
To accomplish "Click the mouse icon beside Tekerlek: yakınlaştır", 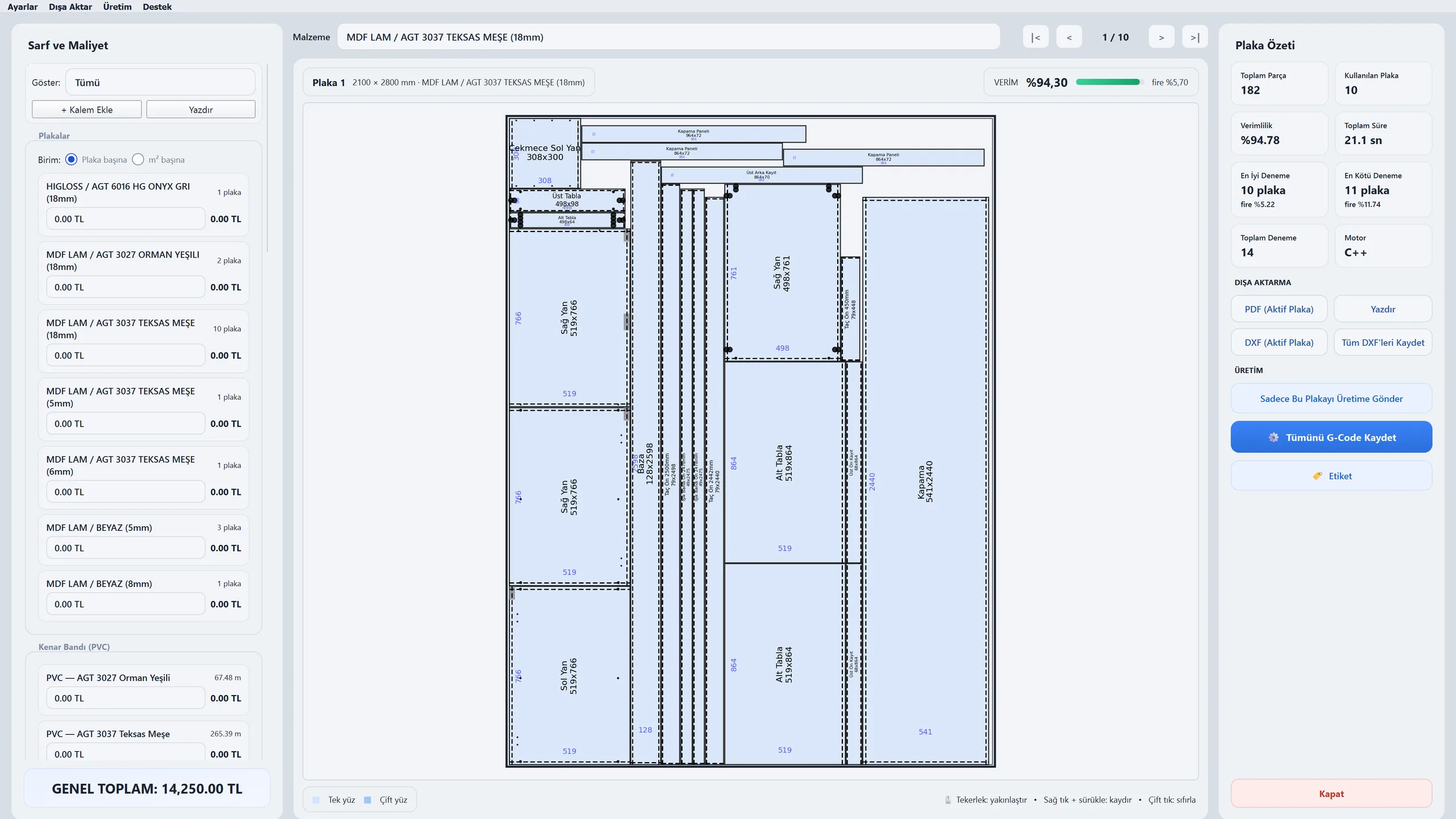I will [948, 800].
